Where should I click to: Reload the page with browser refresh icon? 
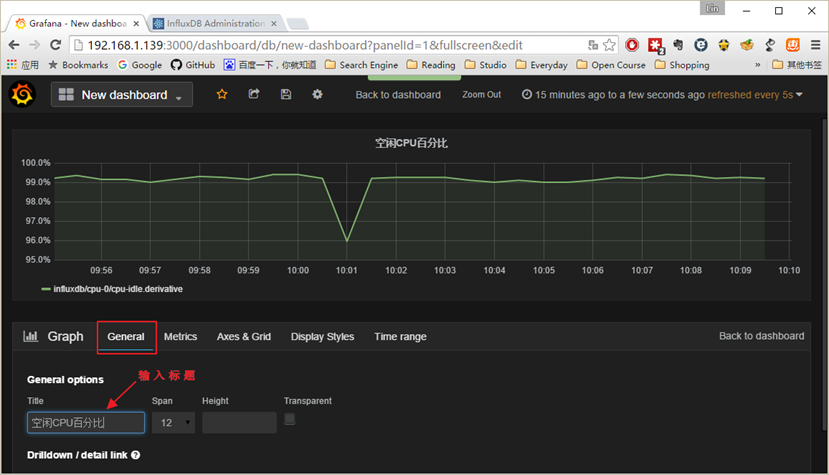[56, 45]
